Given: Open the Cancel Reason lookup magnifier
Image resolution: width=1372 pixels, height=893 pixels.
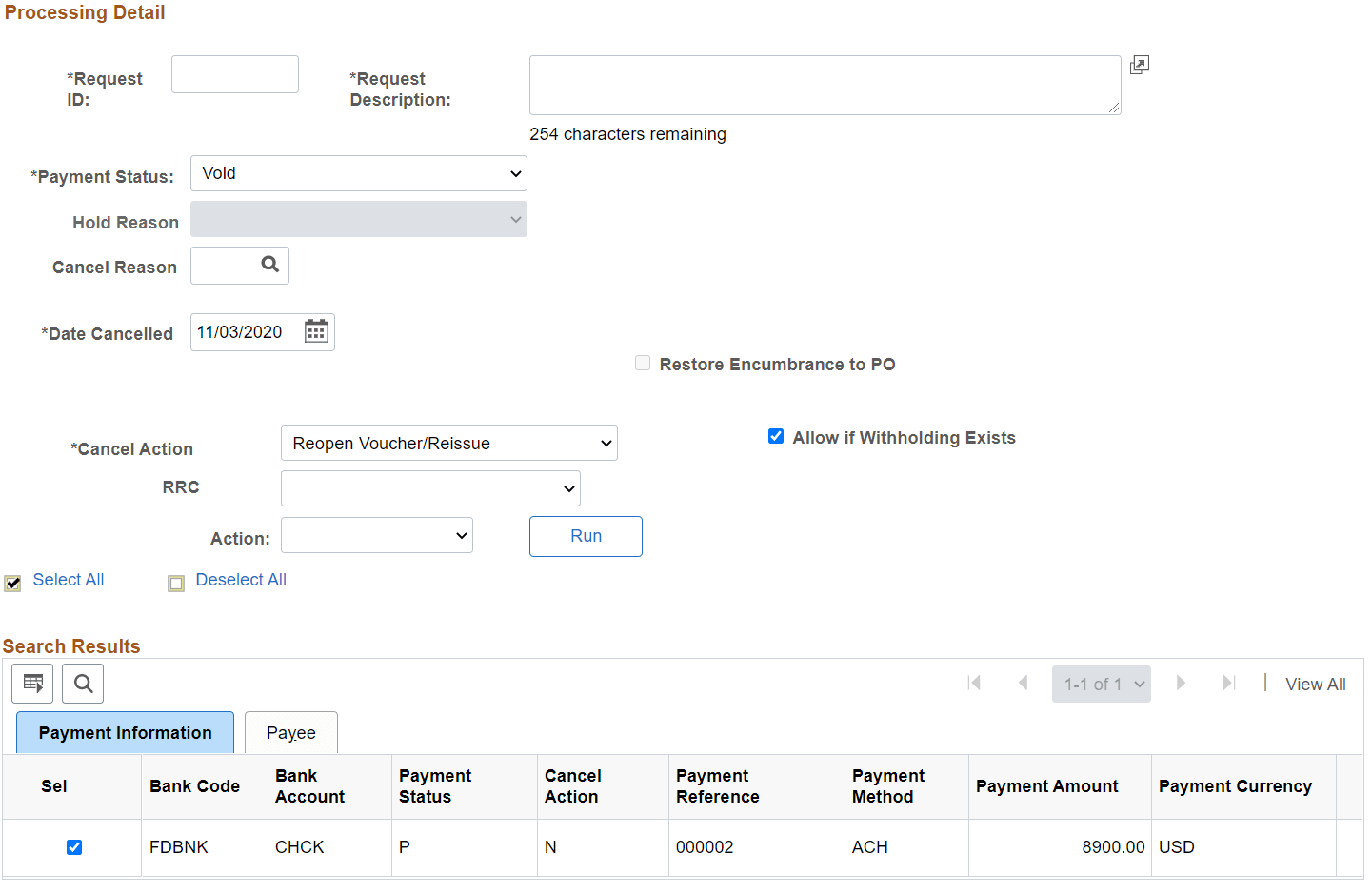Looking at the screenshot, I should coord(269,265).
